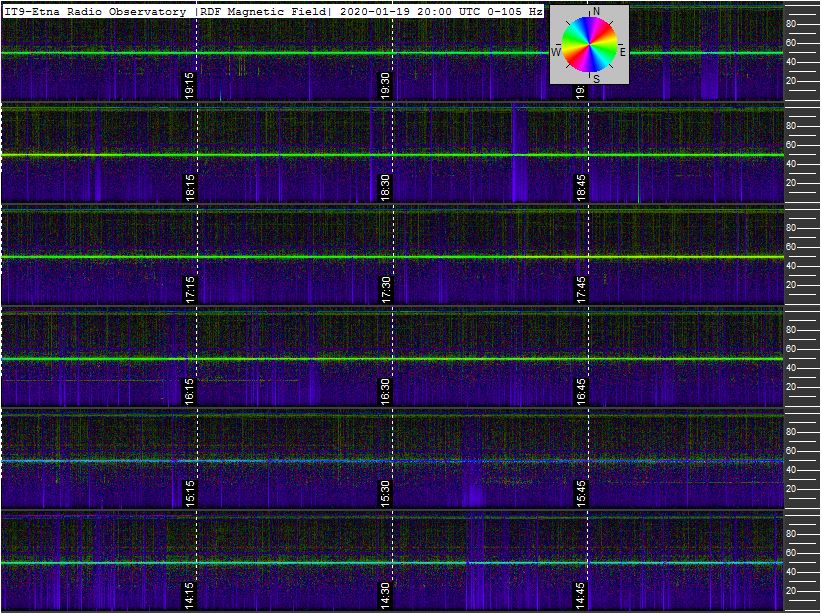
Task: Select the 18:15 time marker label
Action: tap(190, 187)
